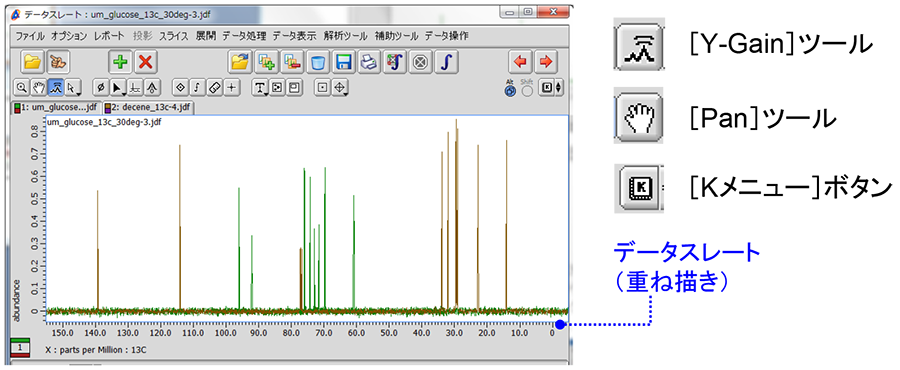Click the blue floppy disk save icon
Viewport: 900px width, 370px height.
click(344, 62)
